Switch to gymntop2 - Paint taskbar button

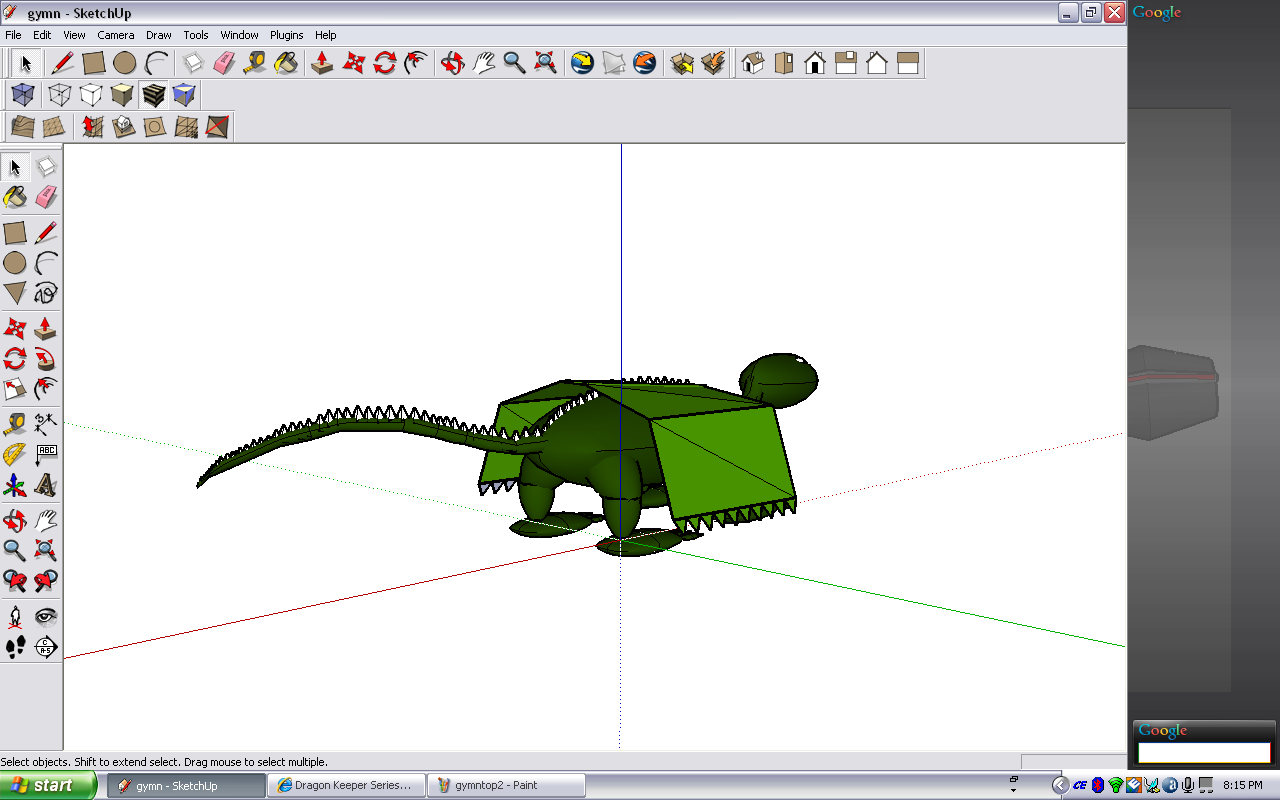[x=506, y=785]
